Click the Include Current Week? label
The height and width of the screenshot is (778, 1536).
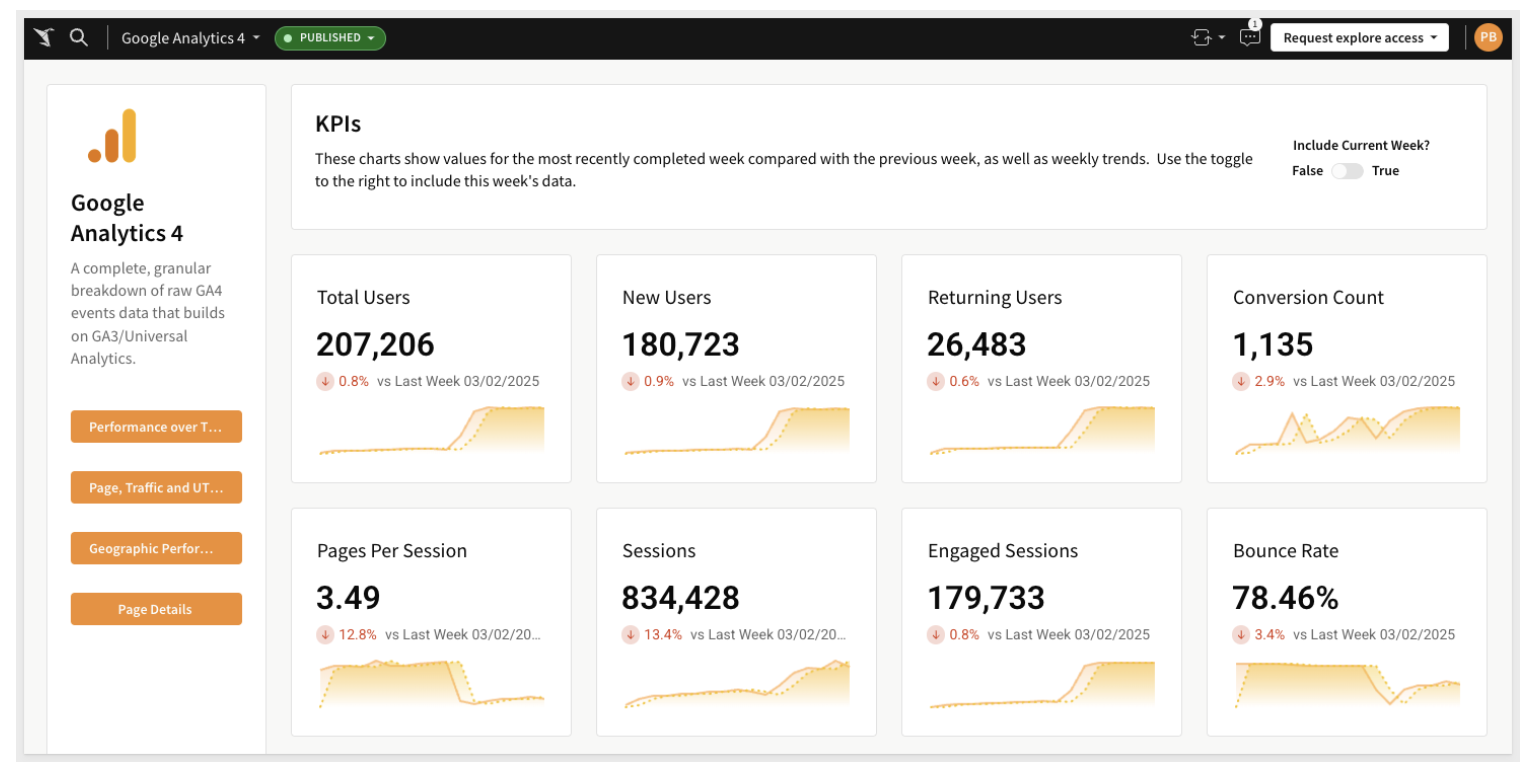tap(1361, 145)
